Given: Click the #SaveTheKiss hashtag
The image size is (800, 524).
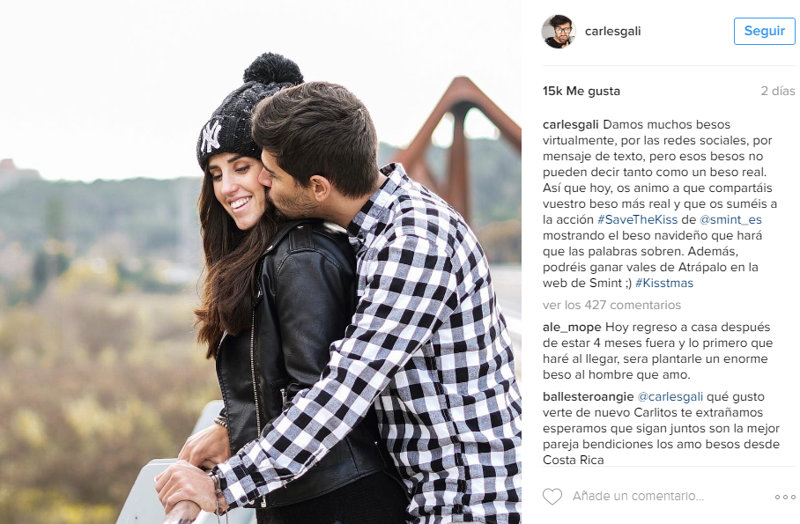Looking at the screenshot, I should pyautogui.click(x=637, y=219).
